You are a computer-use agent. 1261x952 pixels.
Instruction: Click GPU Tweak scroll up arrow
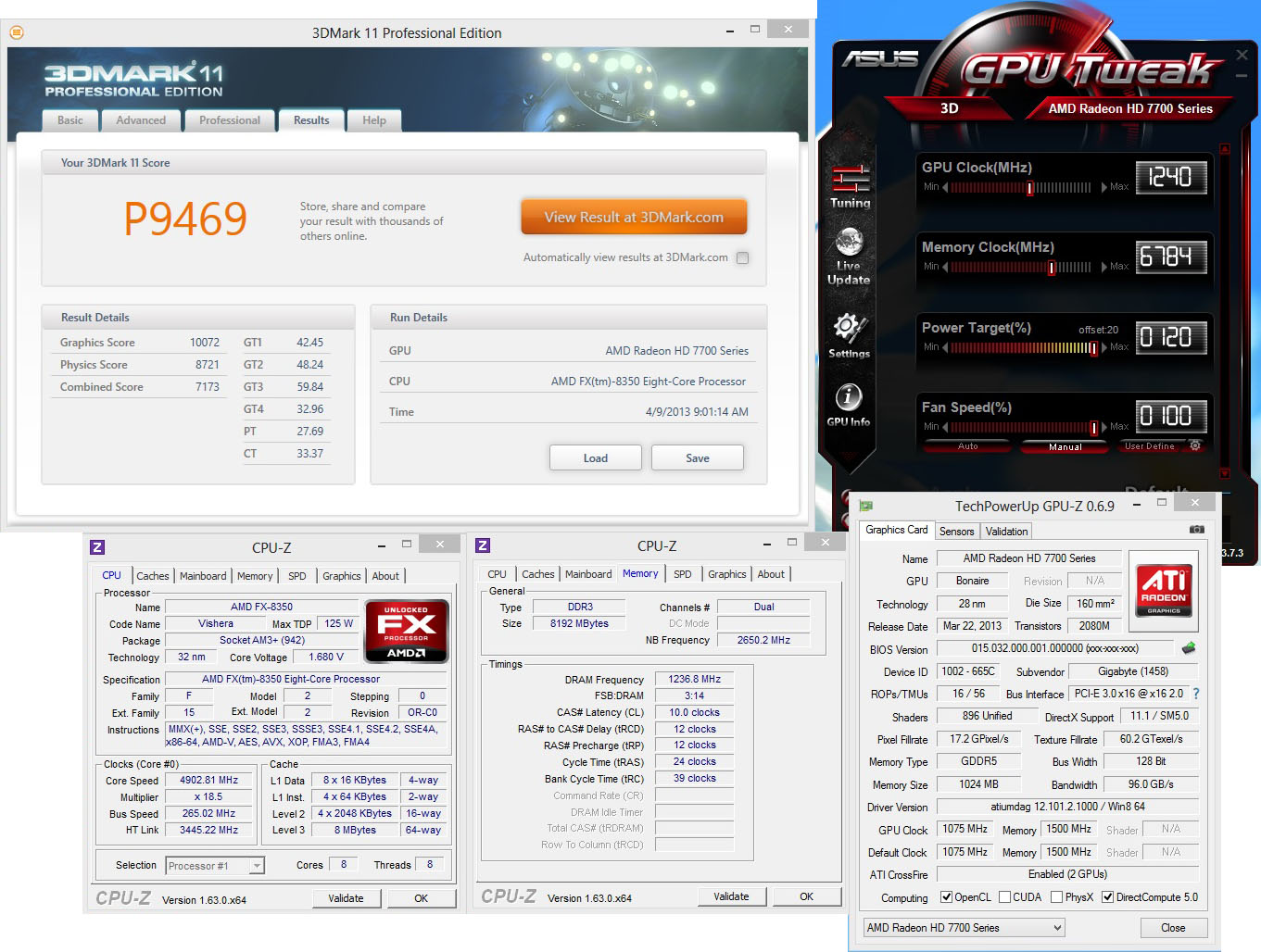(1224, 148)
